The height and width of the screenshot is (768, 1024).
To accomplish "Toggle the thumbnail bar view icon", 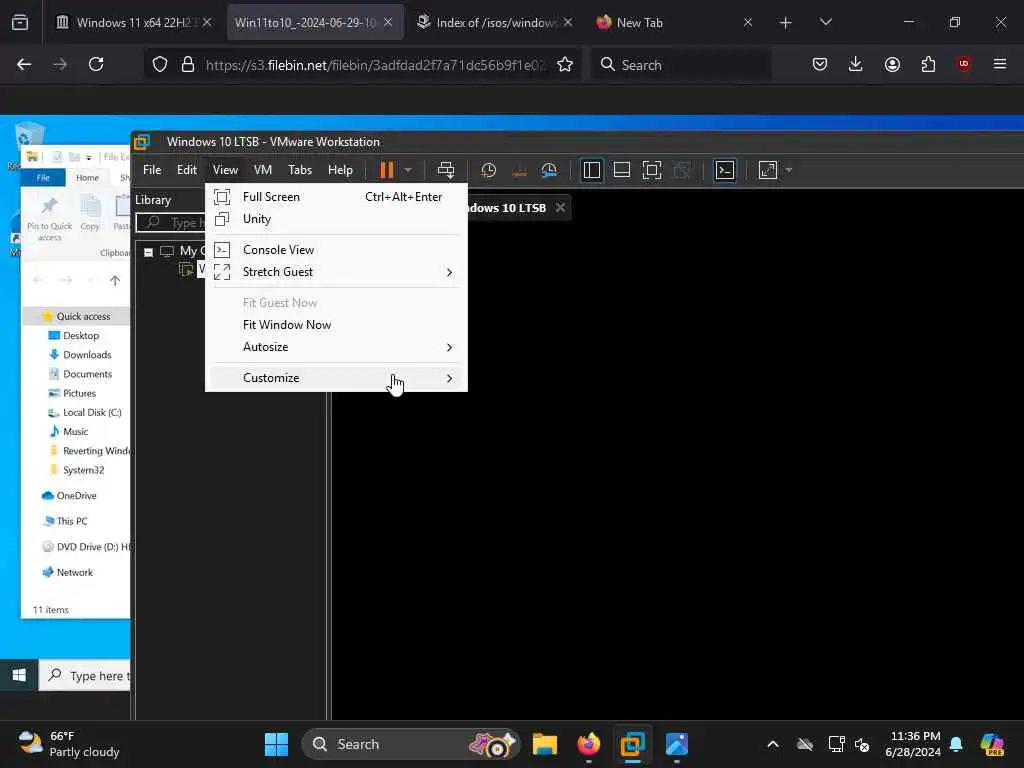I will (622, 170).
